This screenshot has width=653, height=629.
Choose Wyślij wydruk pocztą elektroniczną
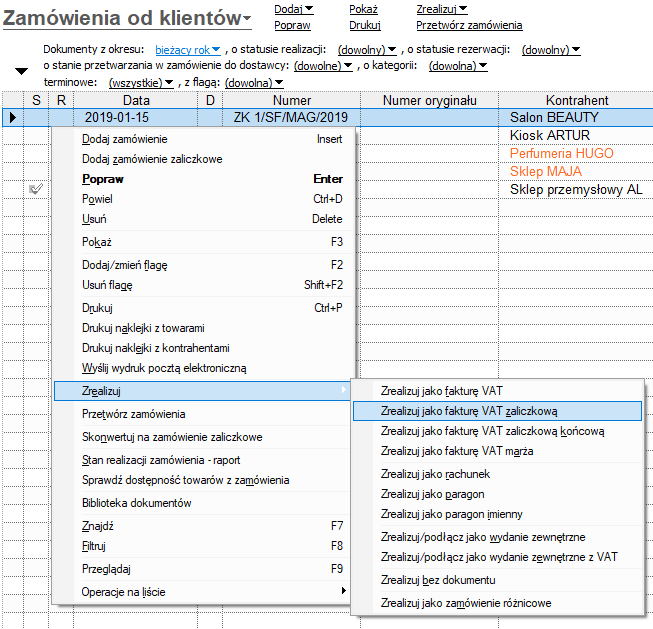(x=204, y=368)
